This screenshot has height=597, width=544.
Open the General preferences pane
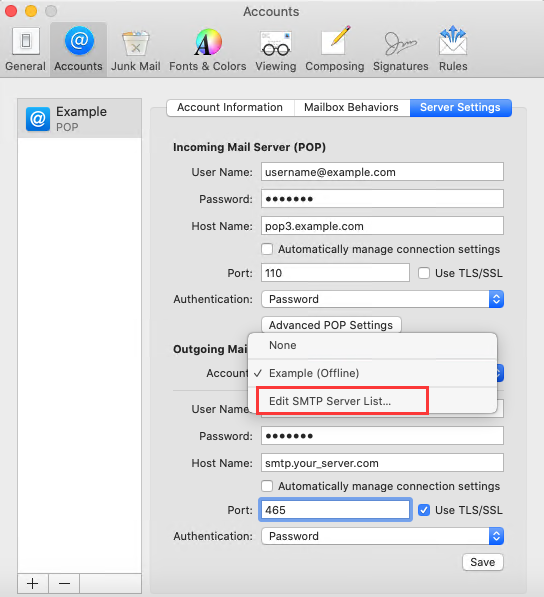click(26, 49)
